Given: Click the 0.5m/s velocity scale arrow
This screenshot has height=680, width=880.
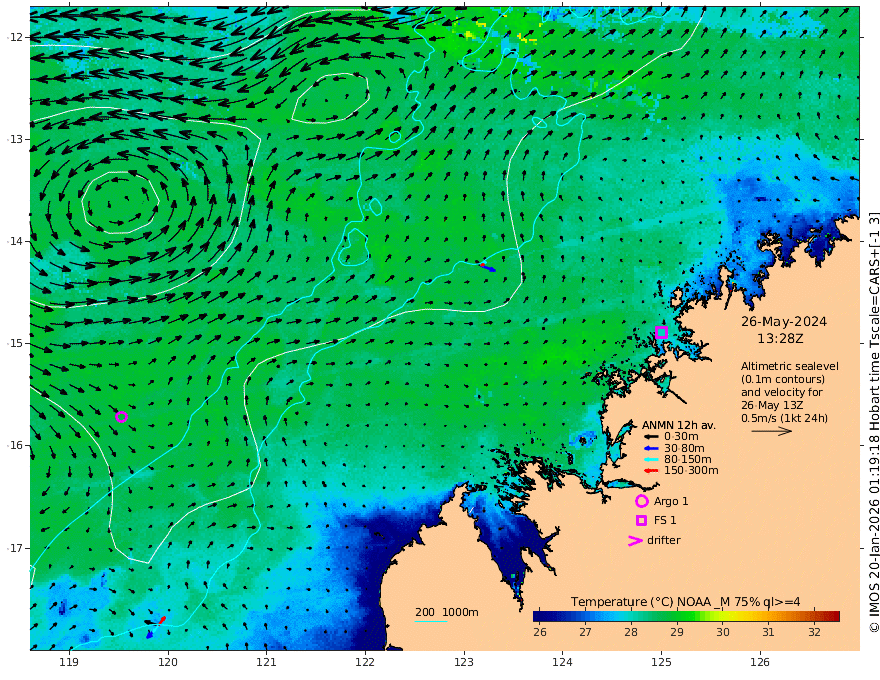Looking at the screenshot, I should coord(772,431).
